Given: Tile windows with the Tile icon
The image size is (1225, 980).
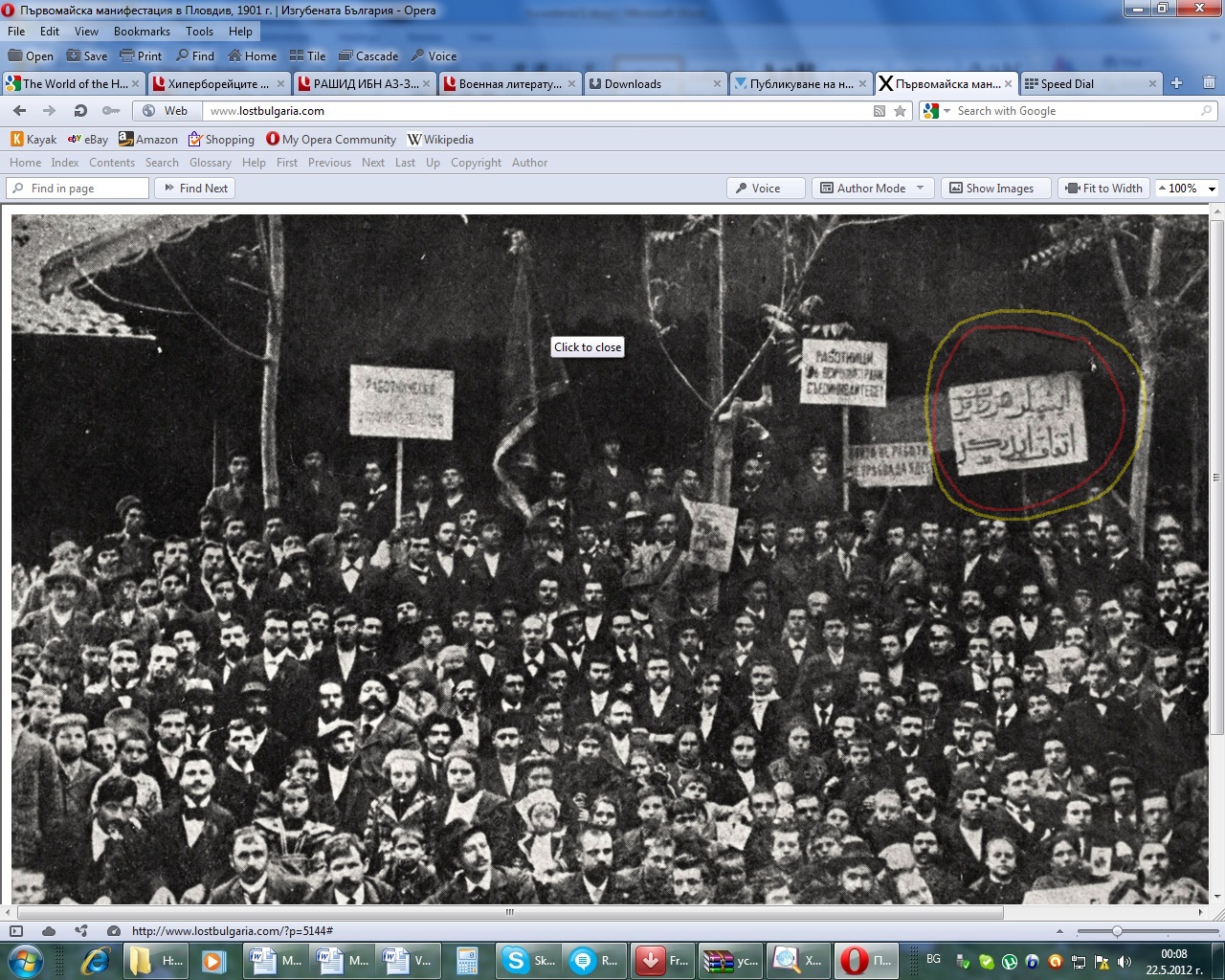Looking at the screenshot, I should [x=297, y=56].
